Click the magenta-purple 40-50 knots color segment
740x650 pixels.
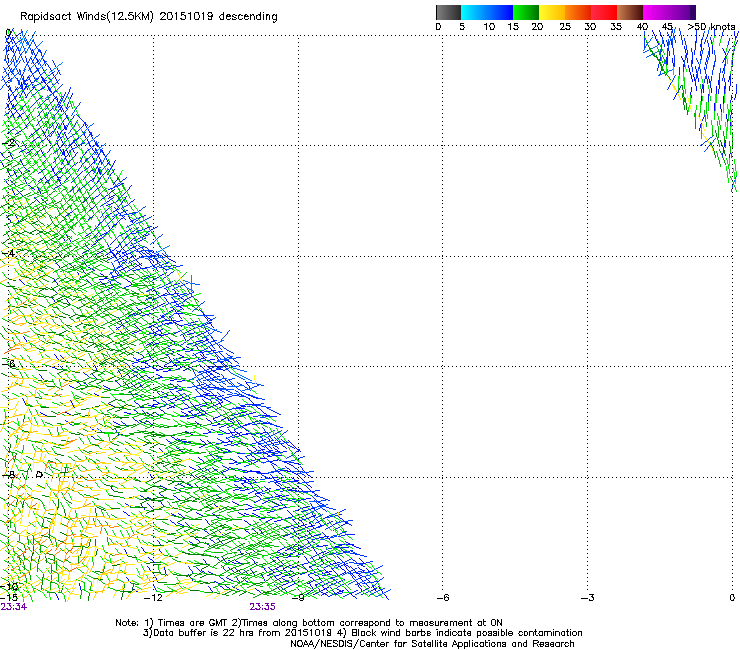669,12
